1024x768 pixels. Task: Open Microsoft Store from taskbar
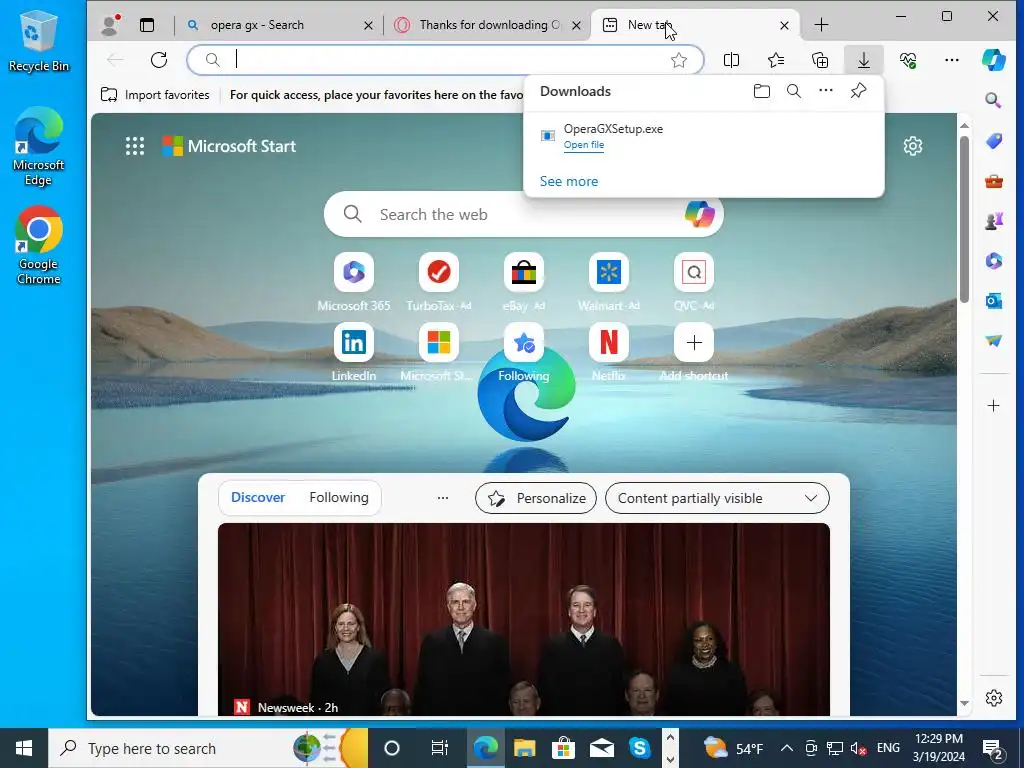(563, 748)
